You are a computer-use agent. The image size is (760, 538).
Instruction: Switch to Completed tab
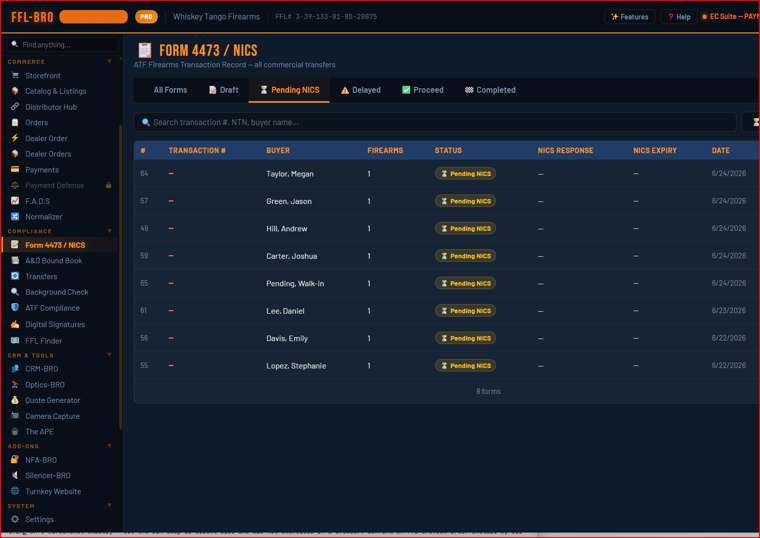click(490, 90)
